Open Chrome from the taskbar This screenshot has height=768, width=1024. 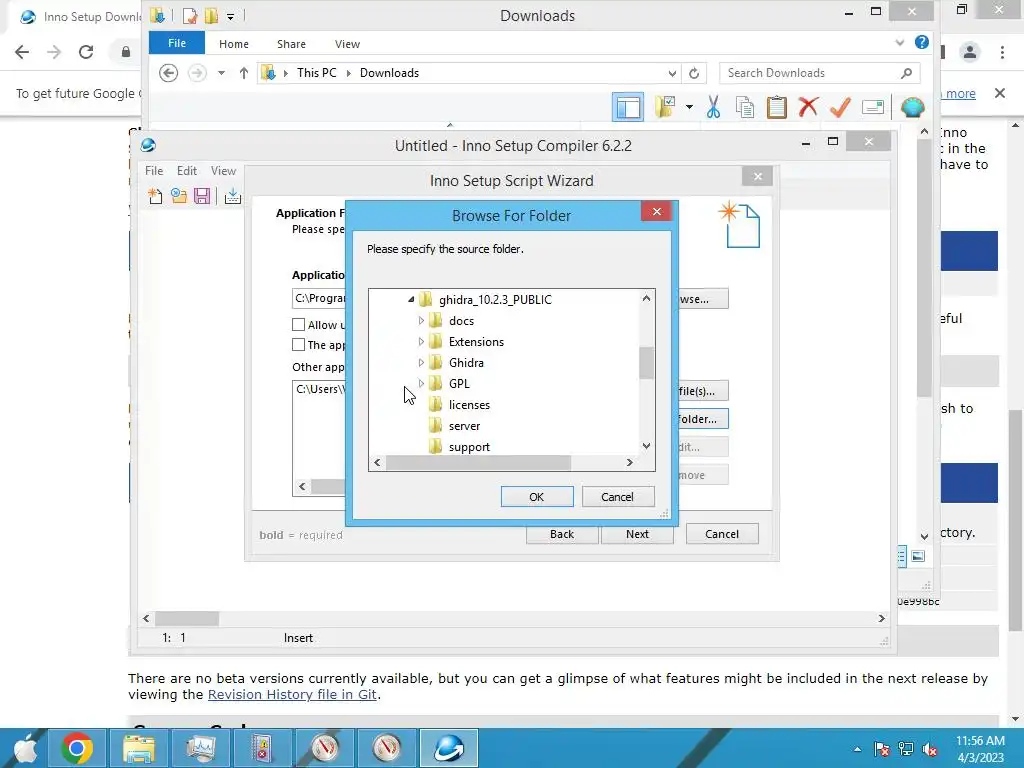click(77, 748)
